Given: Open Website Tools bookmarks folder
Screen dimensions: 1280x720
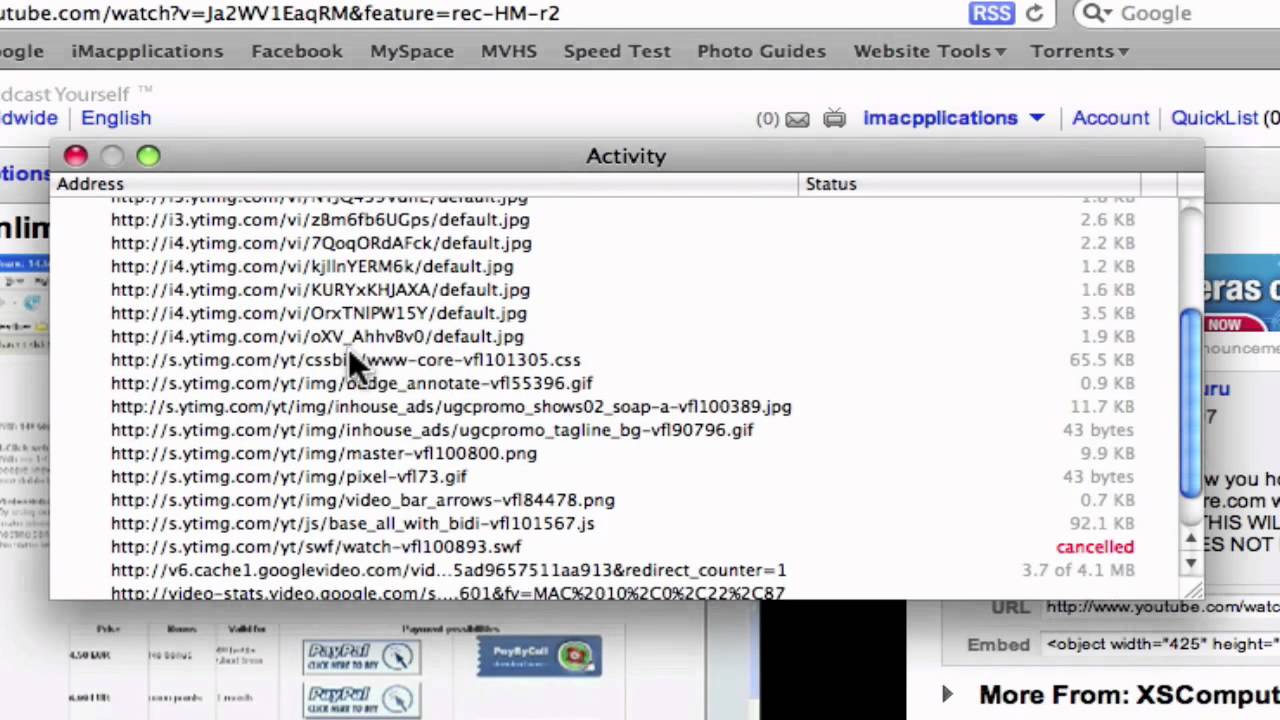Looking at the screenshot, I should click(929, 51).
